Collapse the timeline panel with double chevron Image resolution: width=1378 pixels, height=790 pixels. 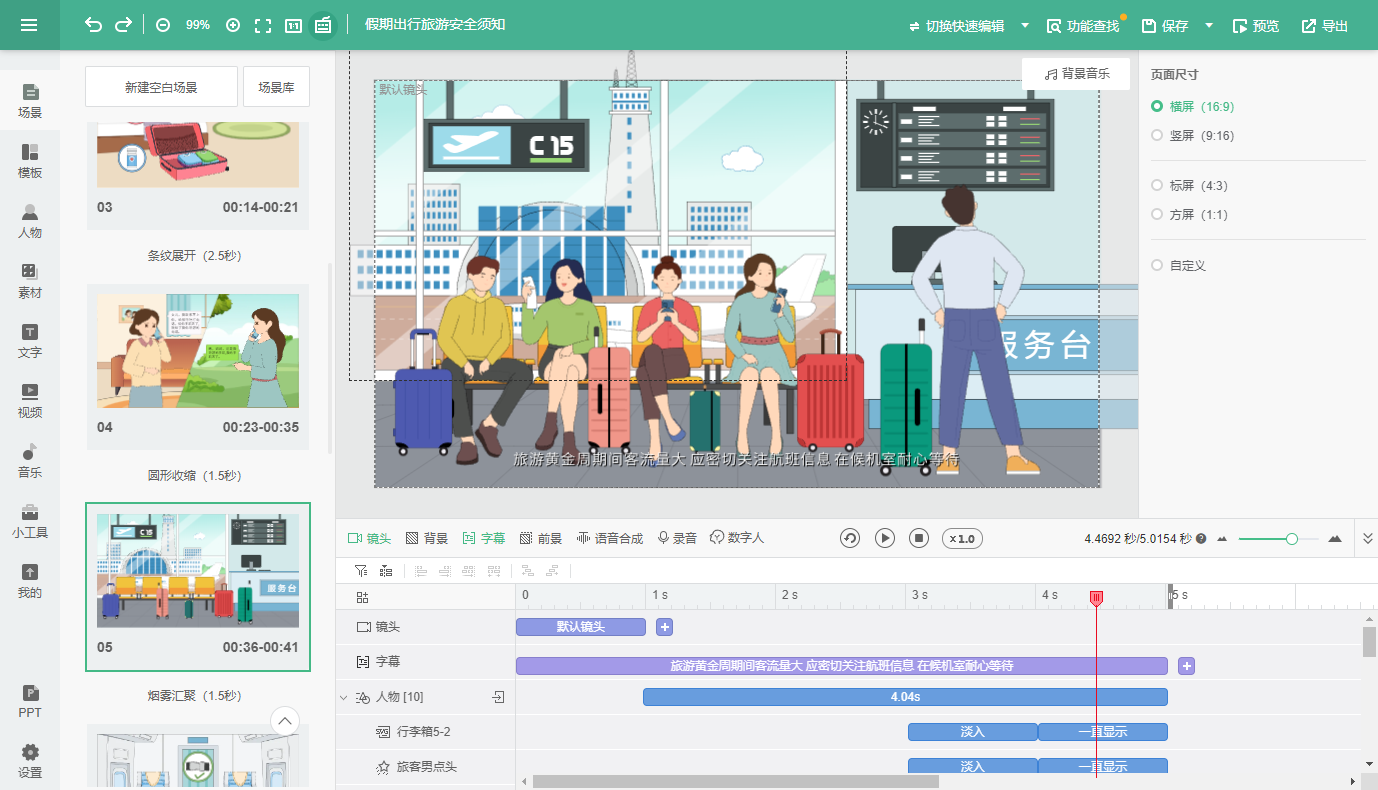click(x=1368, y=539)
